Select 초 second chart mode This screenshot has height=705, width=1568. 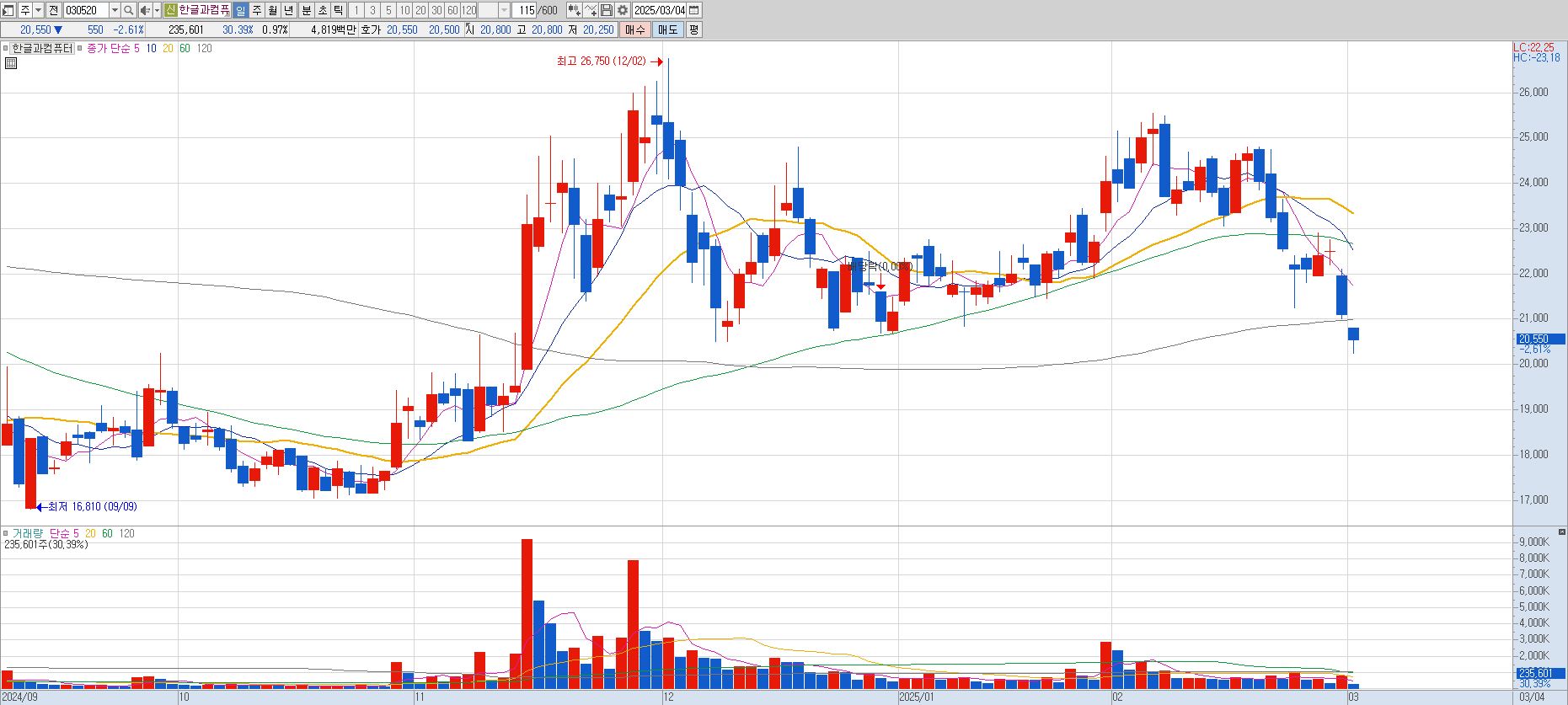point(322,10)
